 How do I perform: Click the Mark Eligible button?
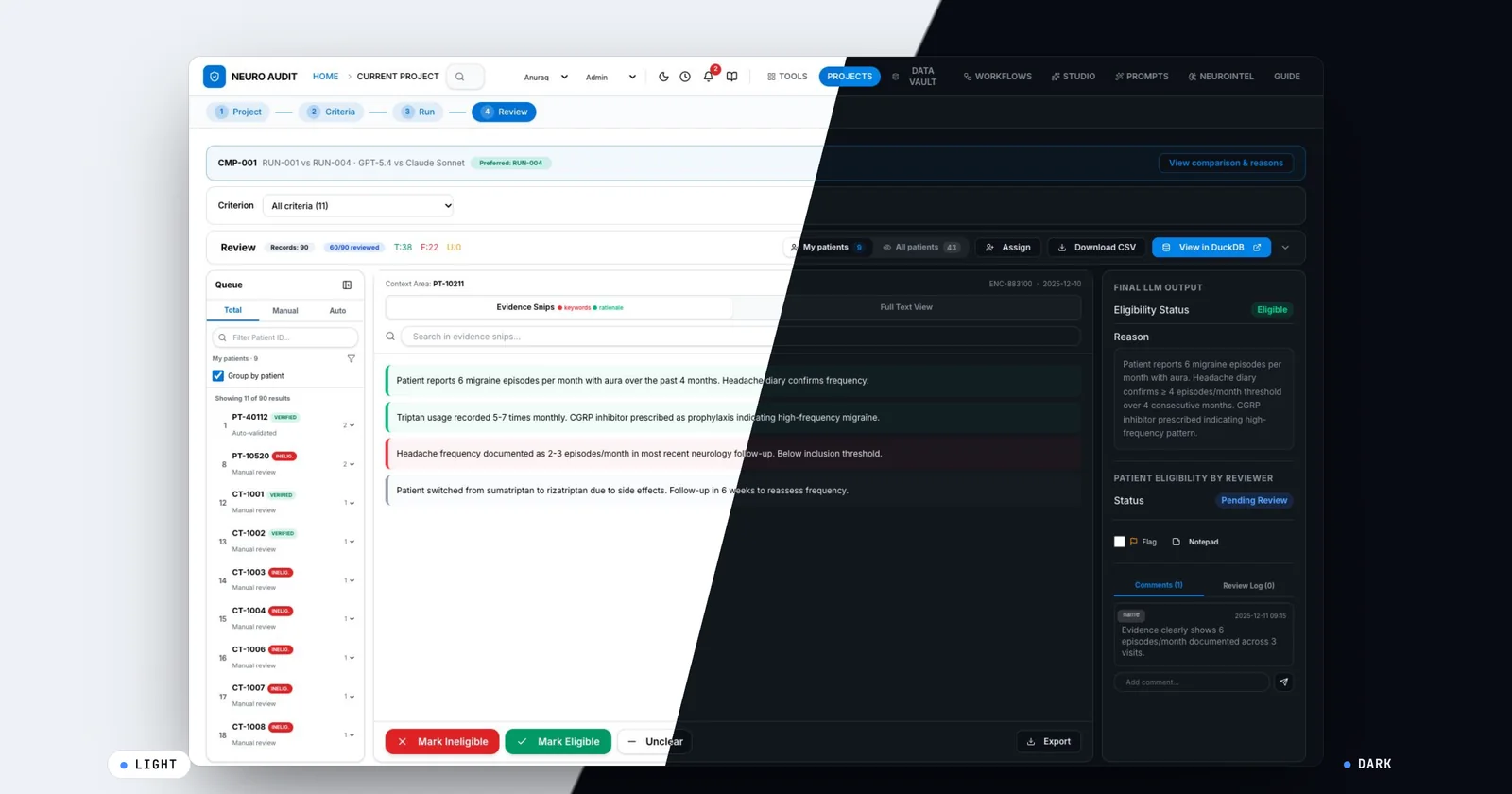(558, 742)
